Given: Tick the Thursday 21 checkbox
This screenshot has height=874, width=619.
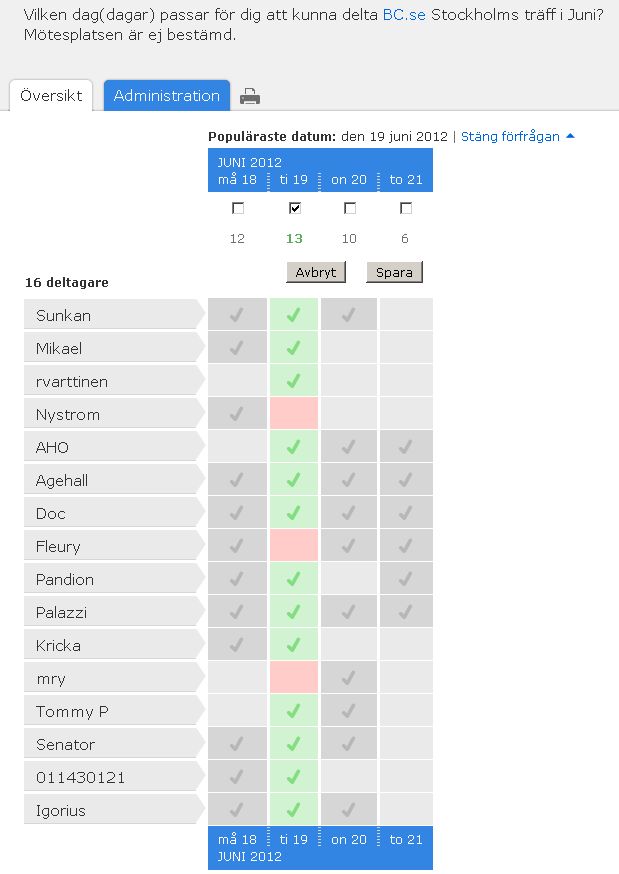Looking at the screenshot, I should tap(406, 209).
